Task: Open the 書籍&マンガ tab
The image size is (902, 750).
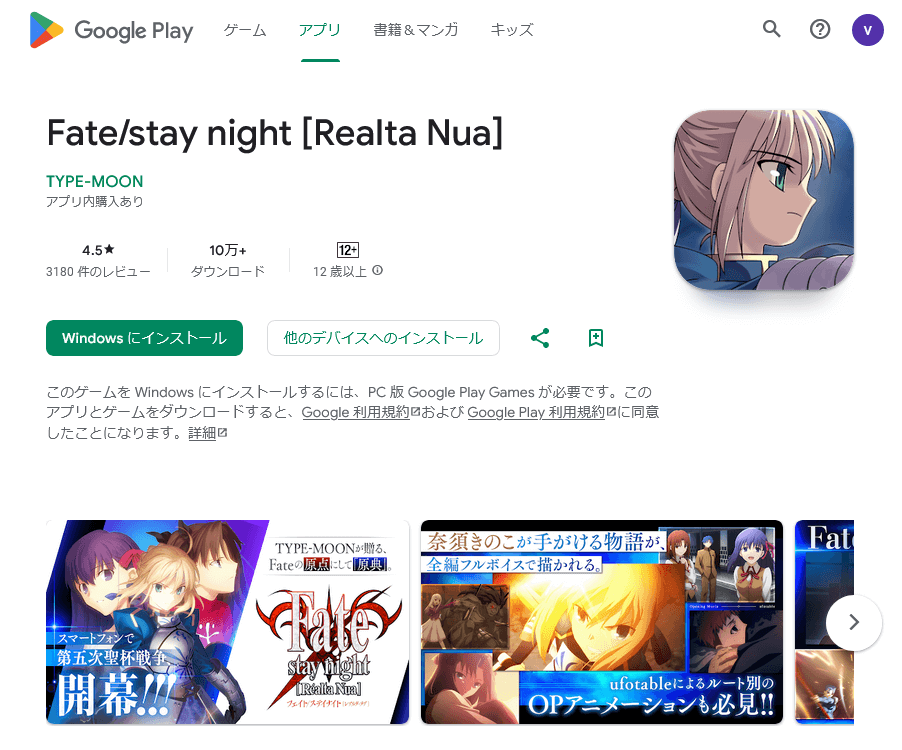Action: click(x=416, y=30)
